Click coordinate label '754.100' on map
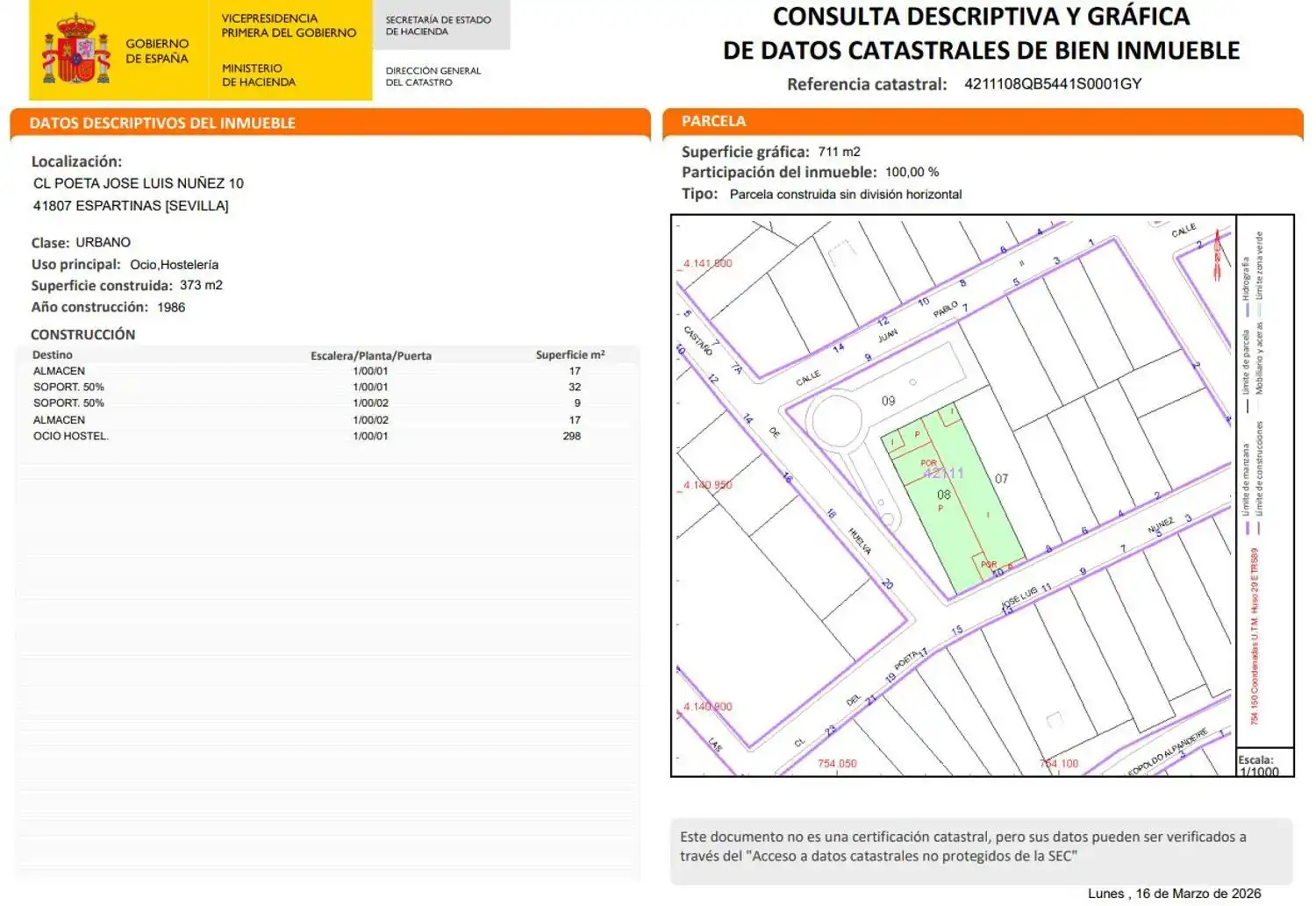Viewport: 1316px width, 906px height. 1059,764
